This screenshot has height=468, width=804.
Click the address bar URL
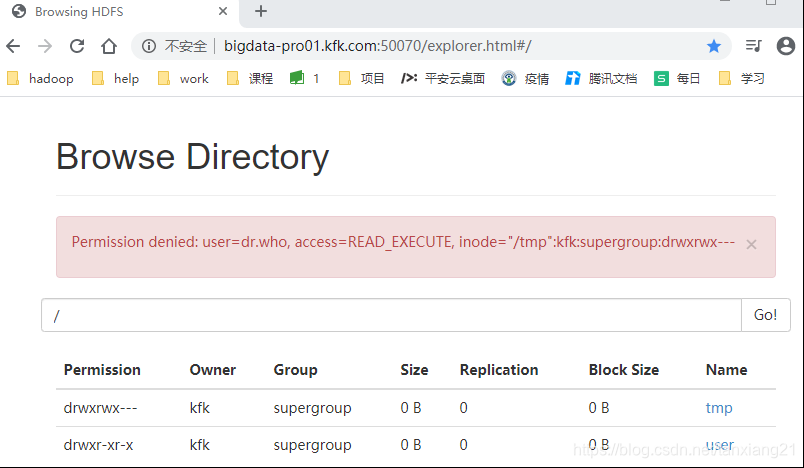pos(377,46)
